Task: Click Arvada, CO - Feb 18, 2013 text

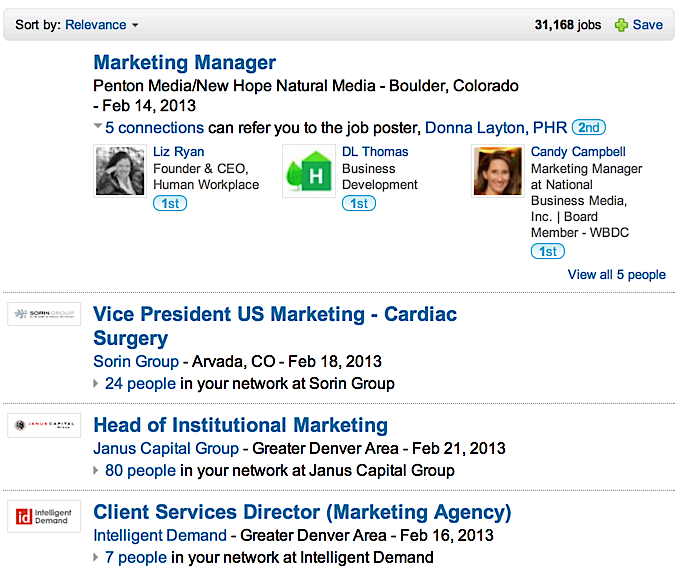Action: (x=287, y=361)
